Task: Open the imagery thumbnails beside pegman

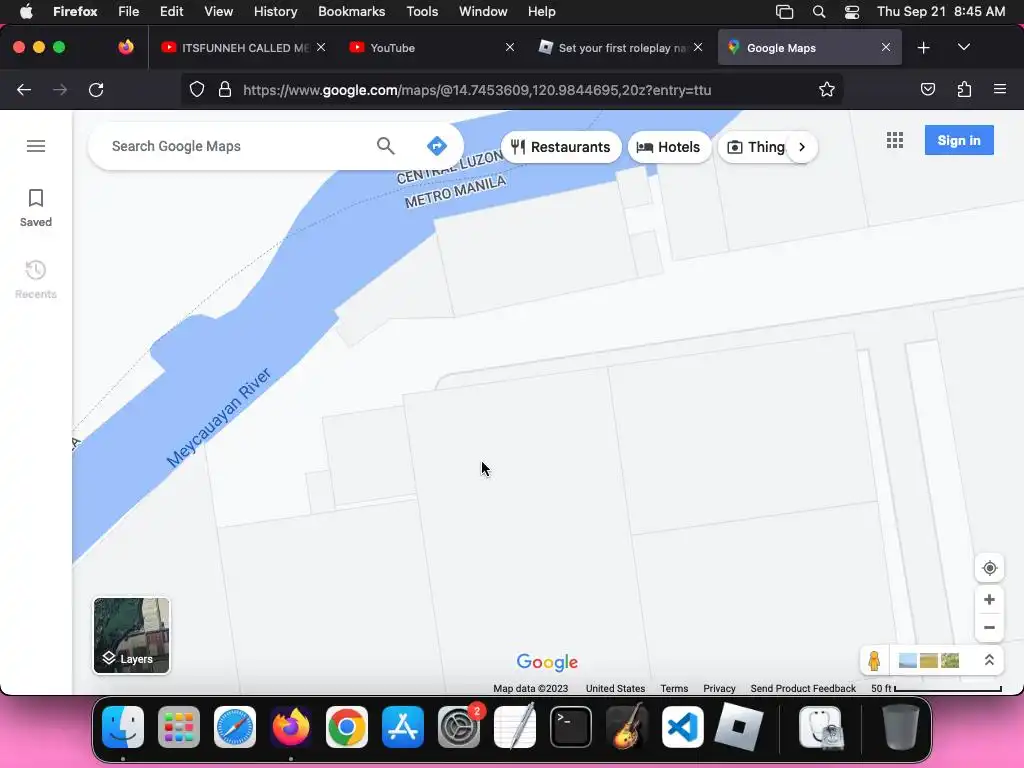Action: tap(929, 661)
